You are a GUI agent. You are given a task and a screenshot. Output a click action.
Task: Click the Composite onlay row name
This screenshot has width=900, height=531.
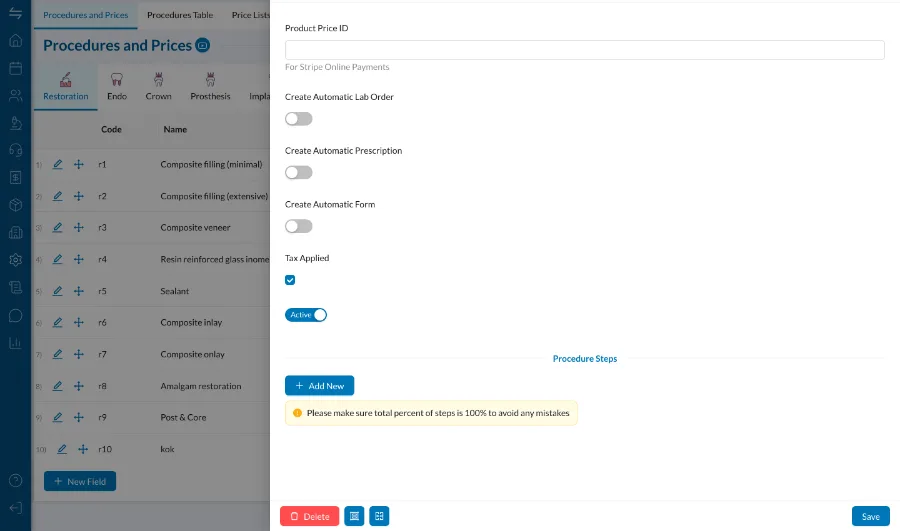coord(192,354)
